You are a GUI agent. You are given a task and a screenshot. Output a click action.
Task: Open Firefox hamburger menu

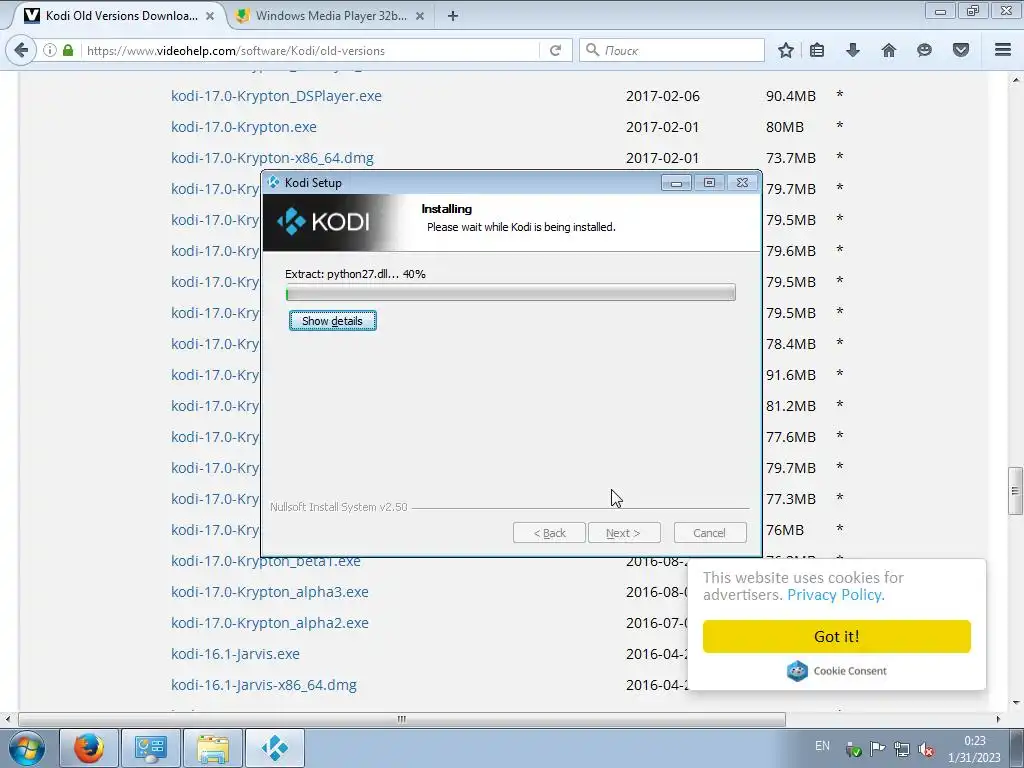[x=1003, y=50]
